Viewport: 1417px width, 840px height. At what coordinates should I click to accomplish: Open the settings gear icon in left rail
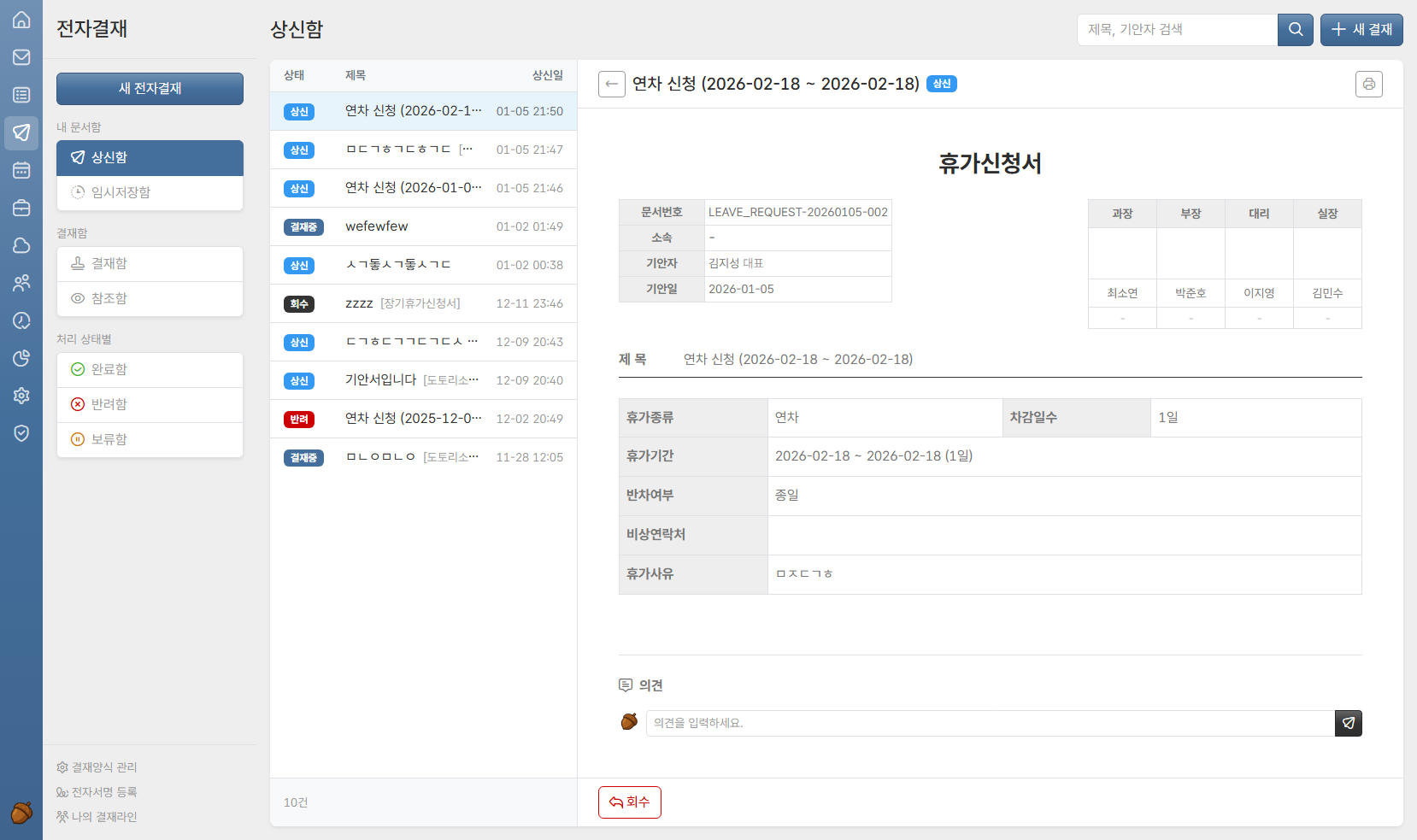click(x=21, y=396)
